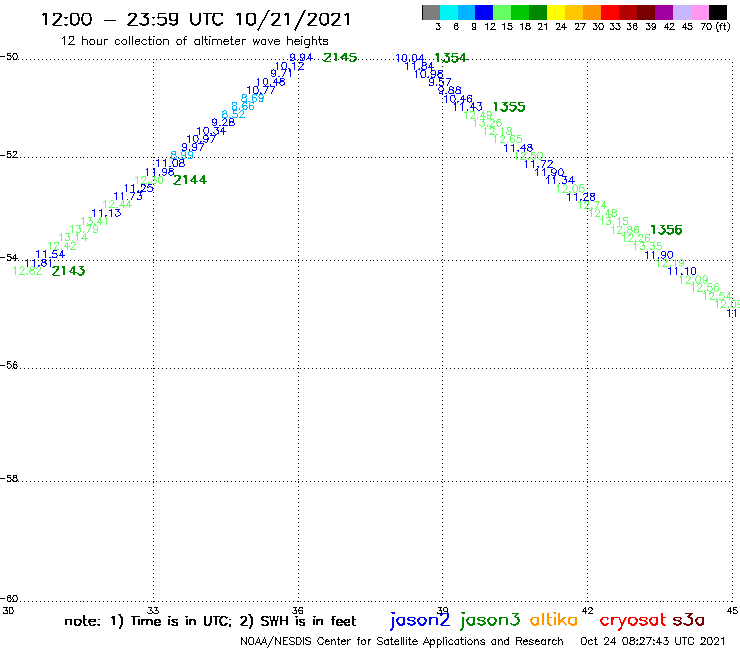The height and width of the screenshot is (650, 740).
Task: Click the wave height value 11.10
Action: coord(682,271)
